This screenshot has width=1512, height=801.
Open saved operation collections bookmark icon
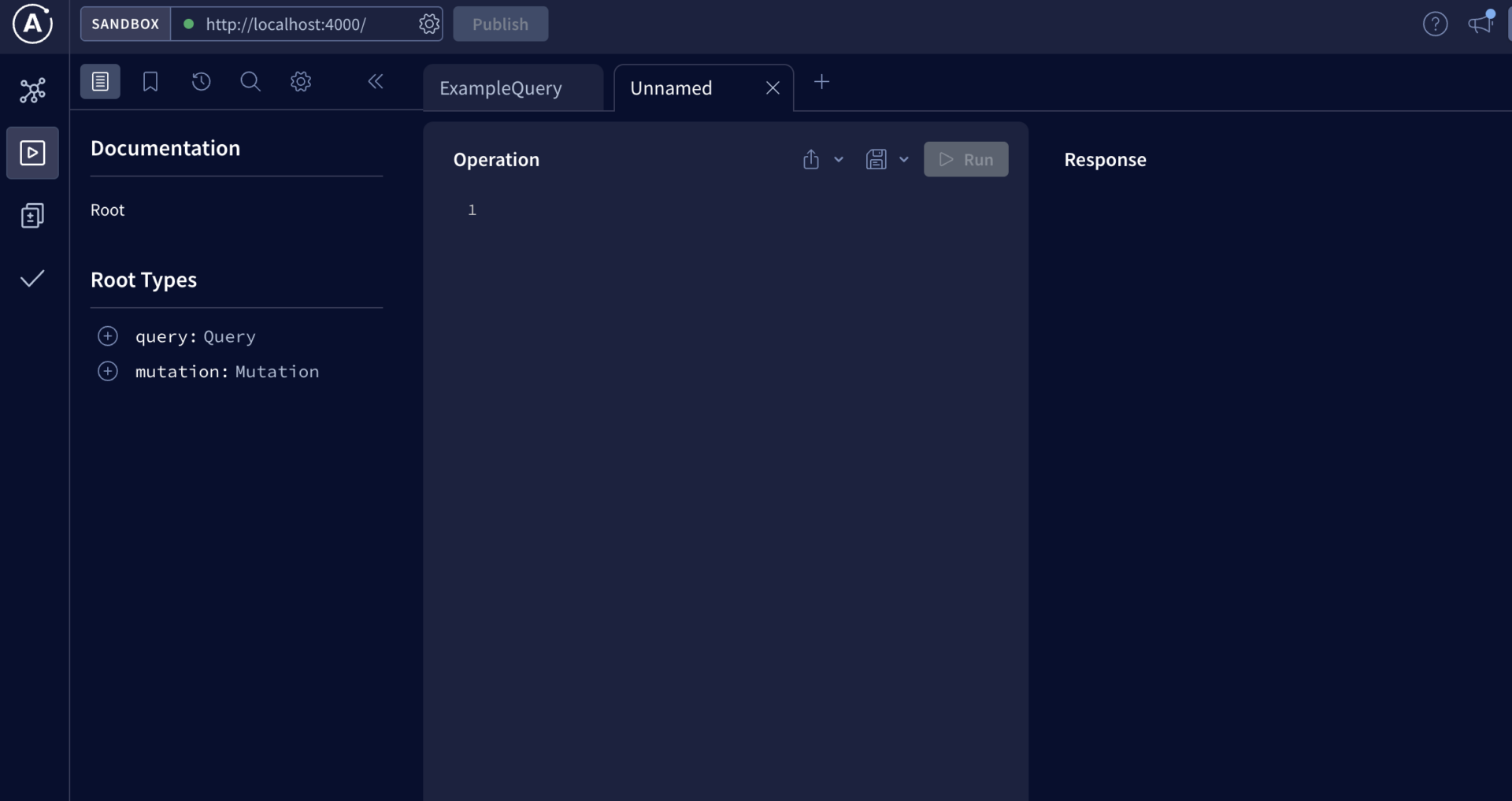point(150,81)
